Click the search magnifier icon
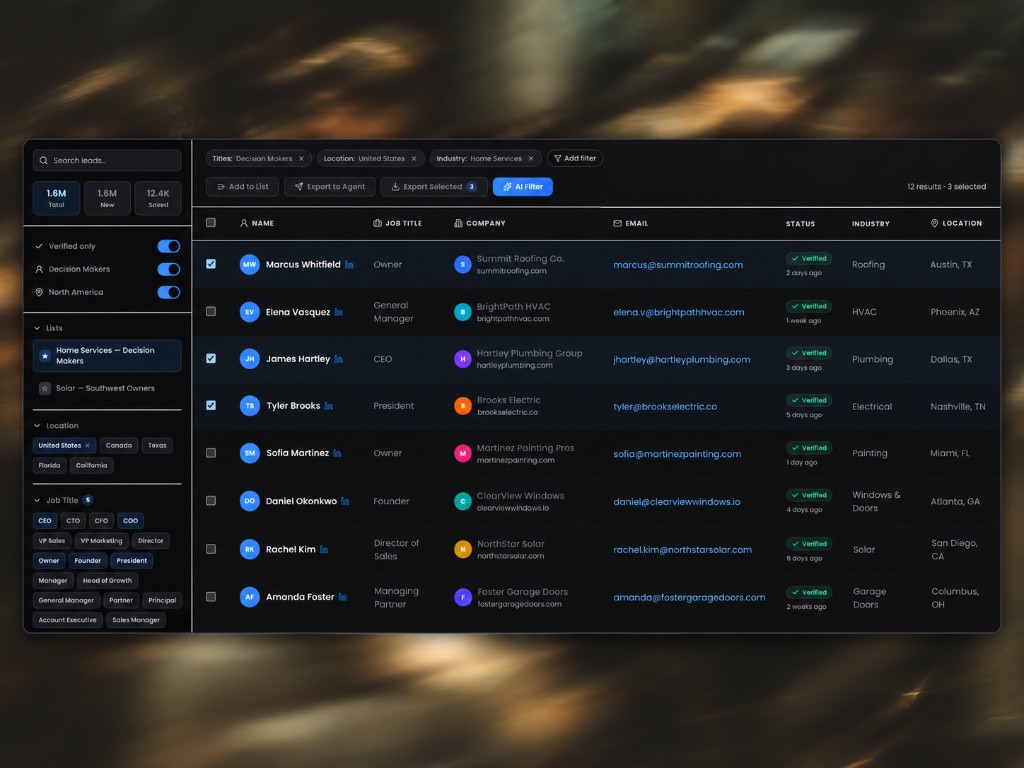Screen dimensions: 1024x768 (43, 161)
